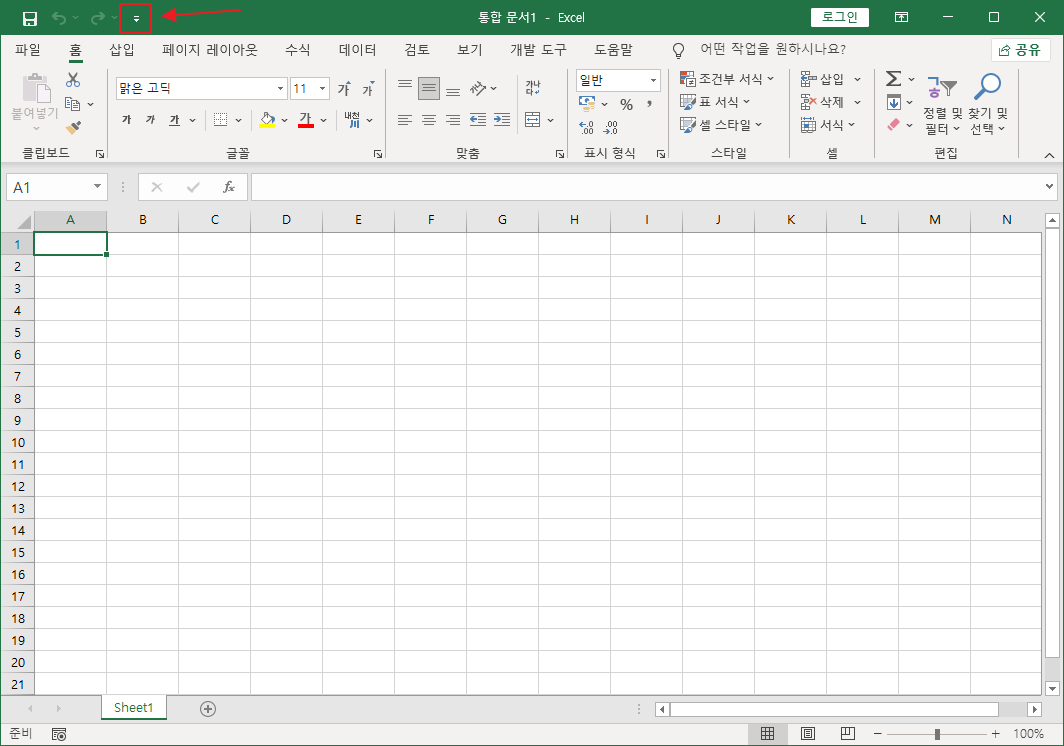
Task: Click Increase Decimal icon
Action: pyautogui.click(x=586, y=127)
